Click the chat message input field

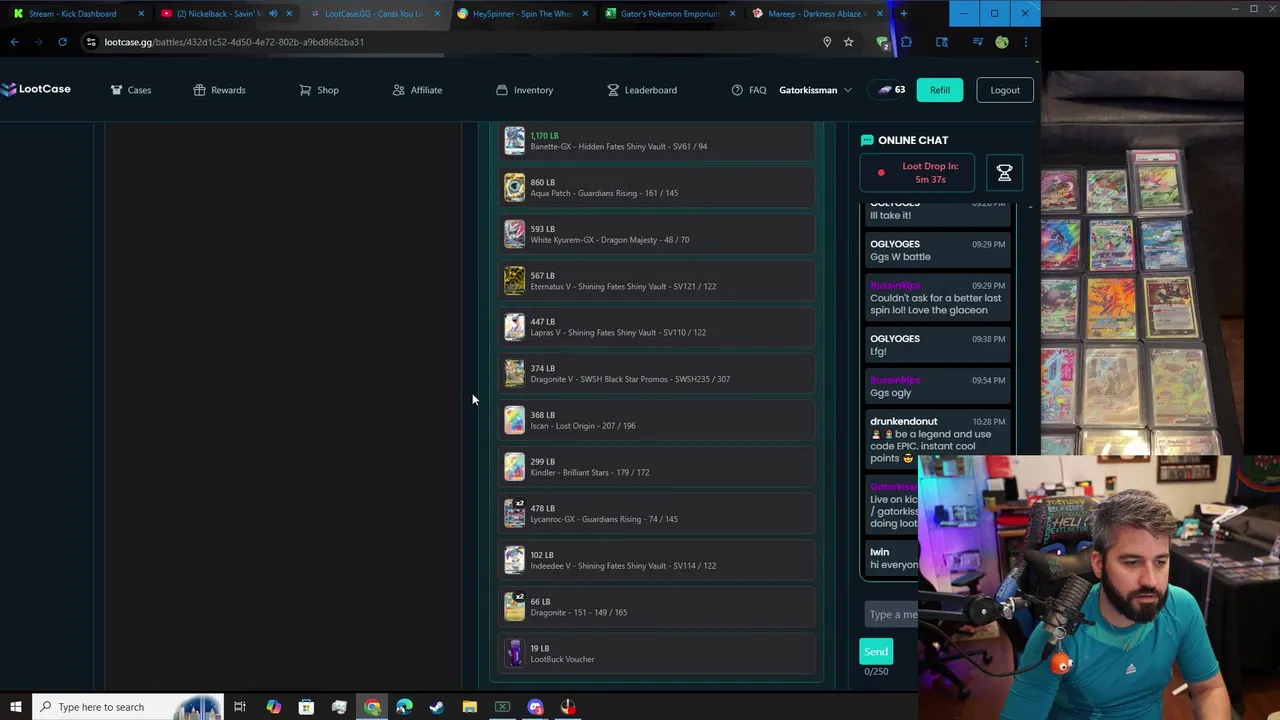891,614
